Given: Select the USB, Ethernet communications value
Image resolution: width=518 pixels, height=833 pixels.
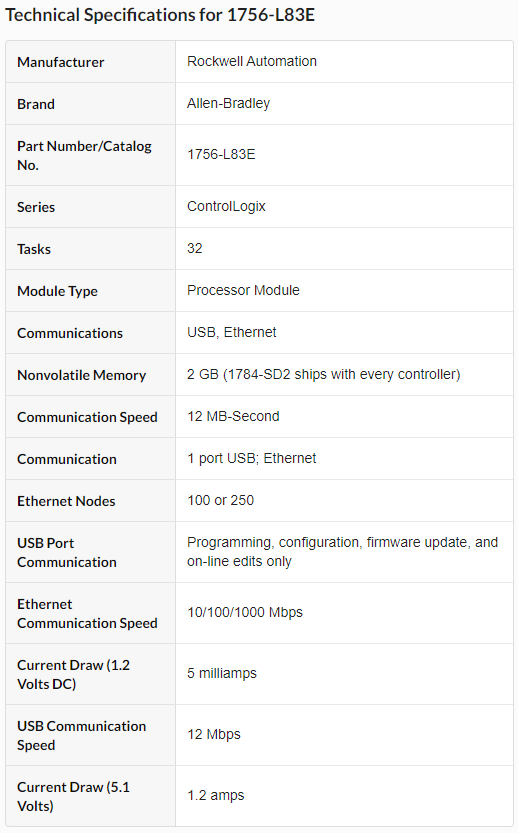Looking at the screenshot, I should pyautogui.click(x=232, y=333).
